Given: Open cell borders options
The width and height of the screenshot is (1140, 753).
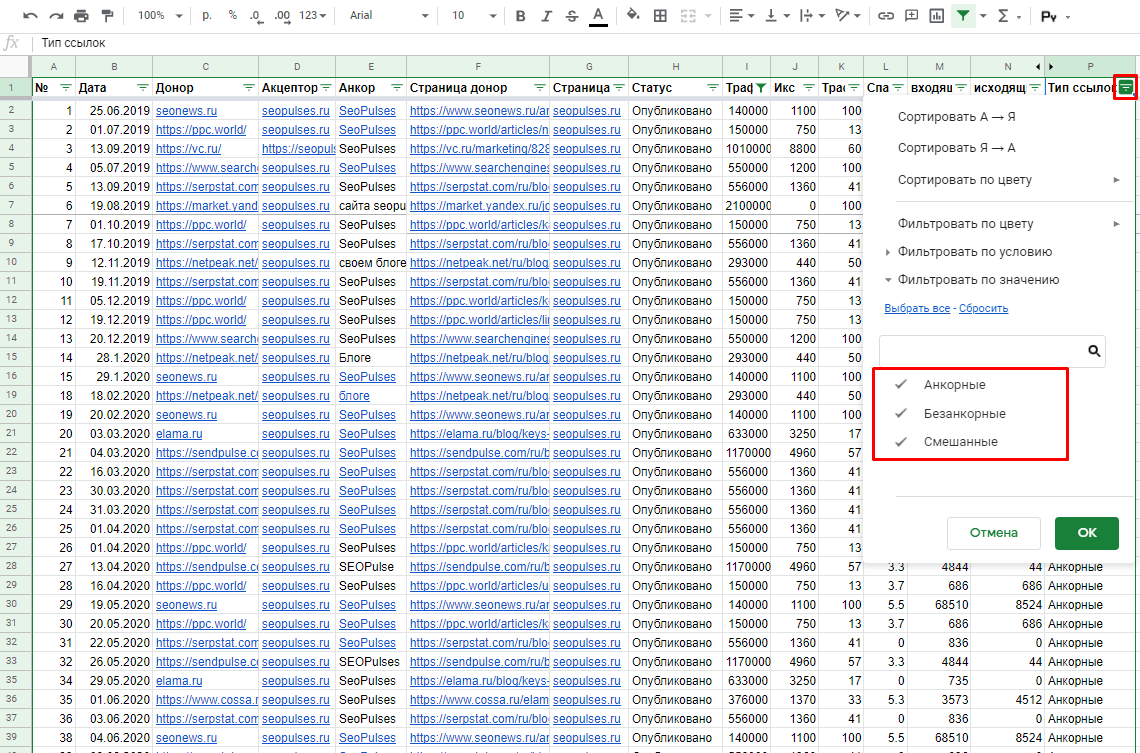Looking at the screenshot, I should (660, 15).
